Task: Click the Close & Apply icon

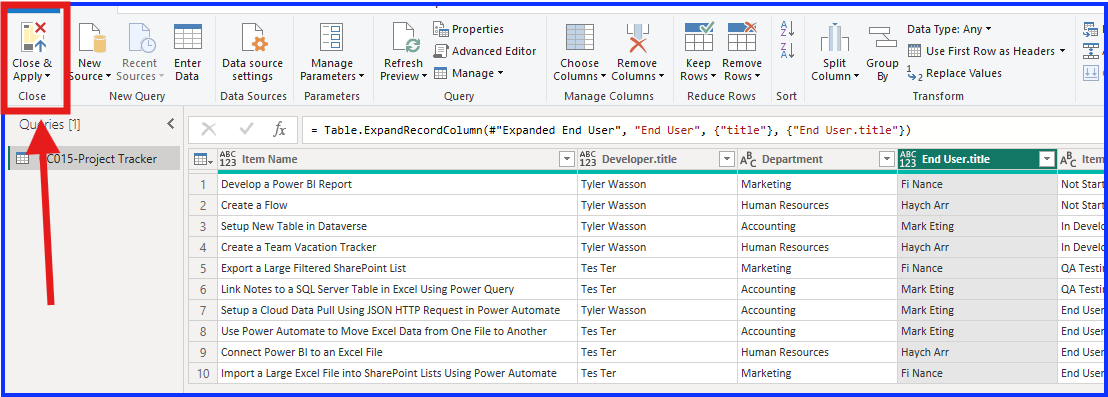Action: click(x=33, y=37)
